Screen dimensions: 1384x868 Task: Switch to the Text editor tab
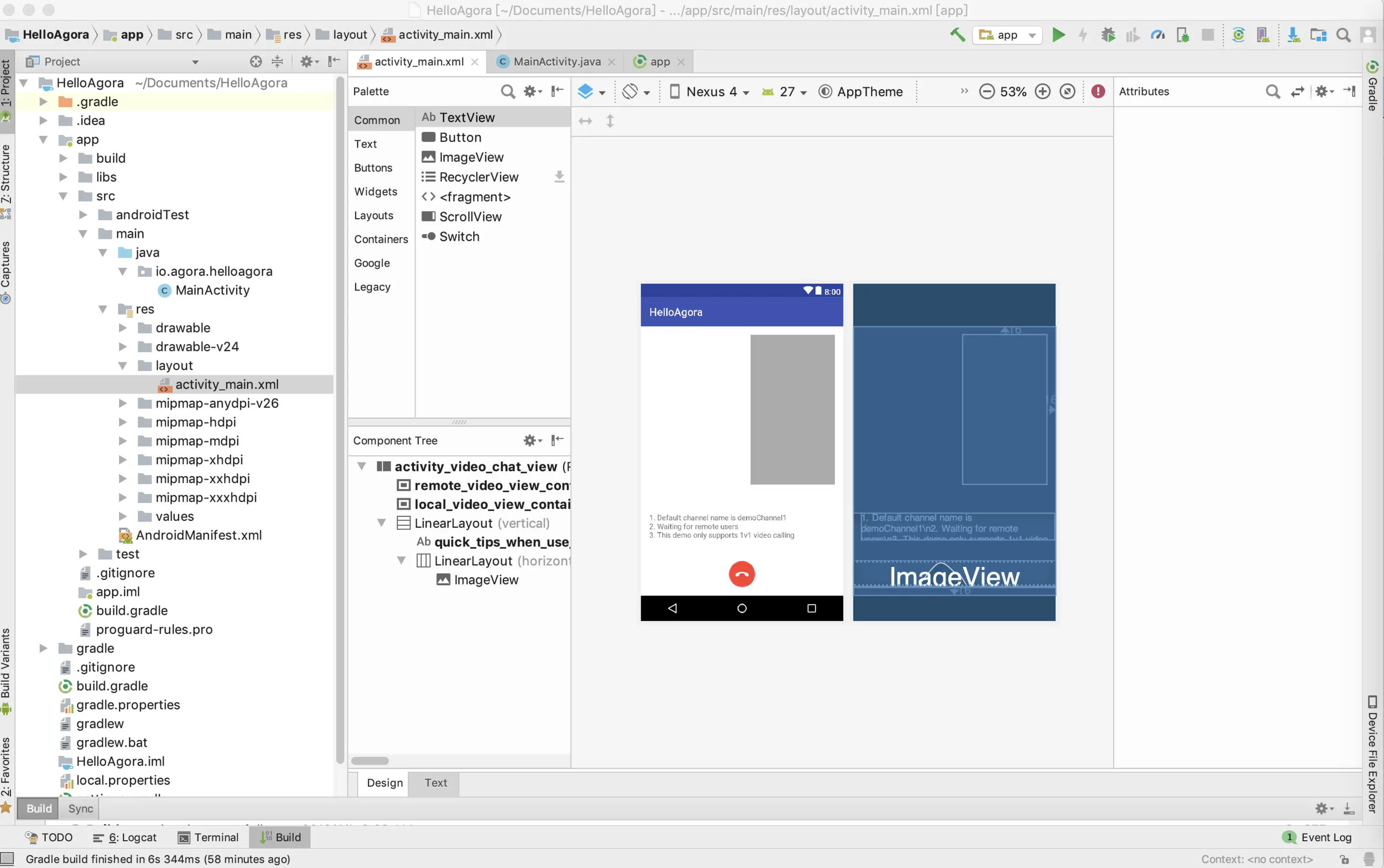pos(435,782)
